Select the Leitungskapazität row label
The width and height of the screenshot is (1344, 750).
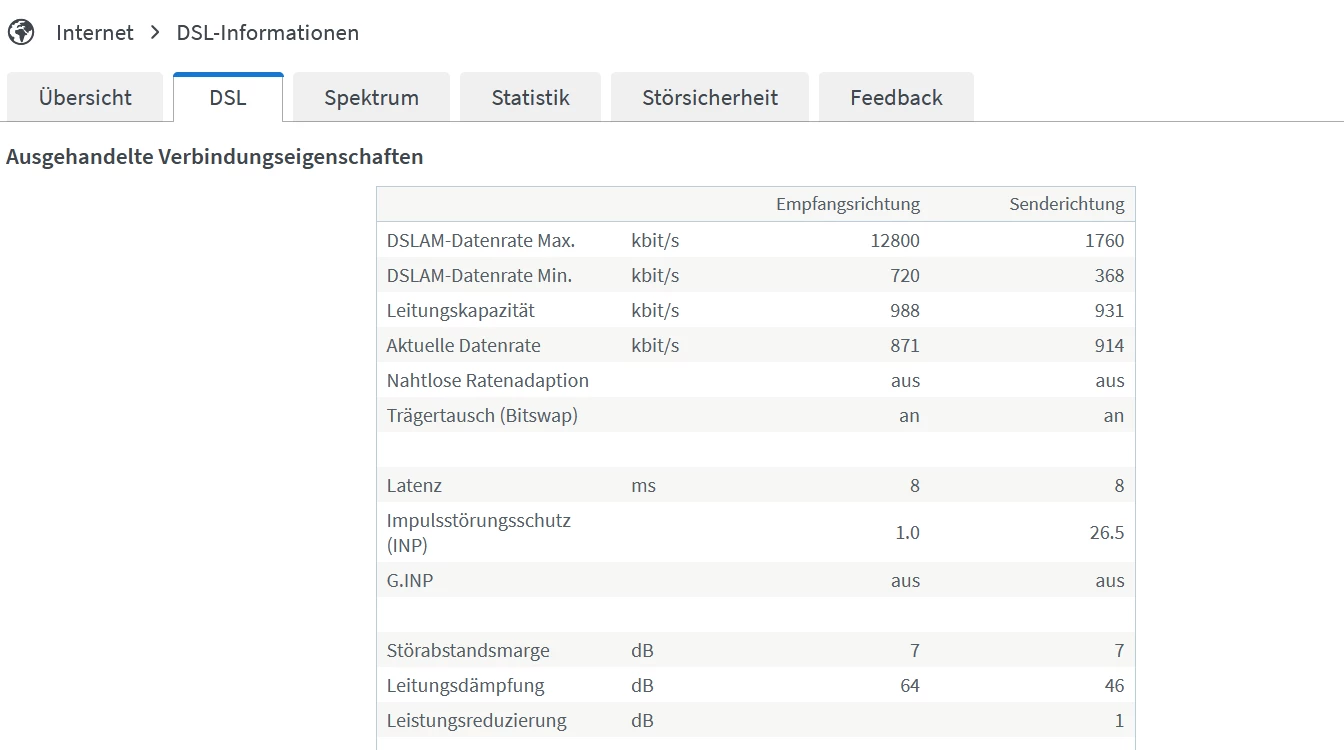(x=460, y=311)
